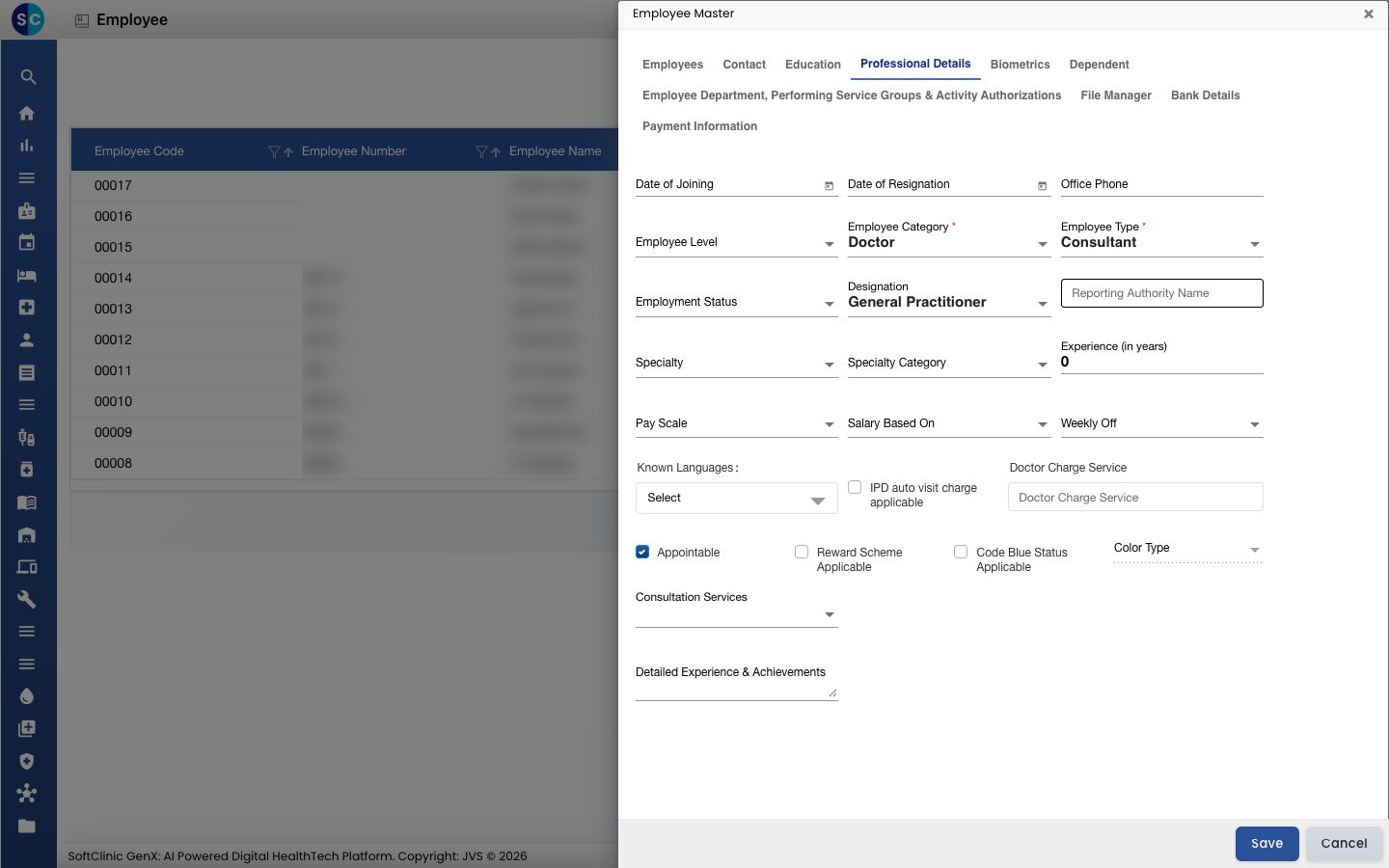1389x868 pixels.
Task: Open the Known Languages Select dropdown
Action: pos(737,499)
